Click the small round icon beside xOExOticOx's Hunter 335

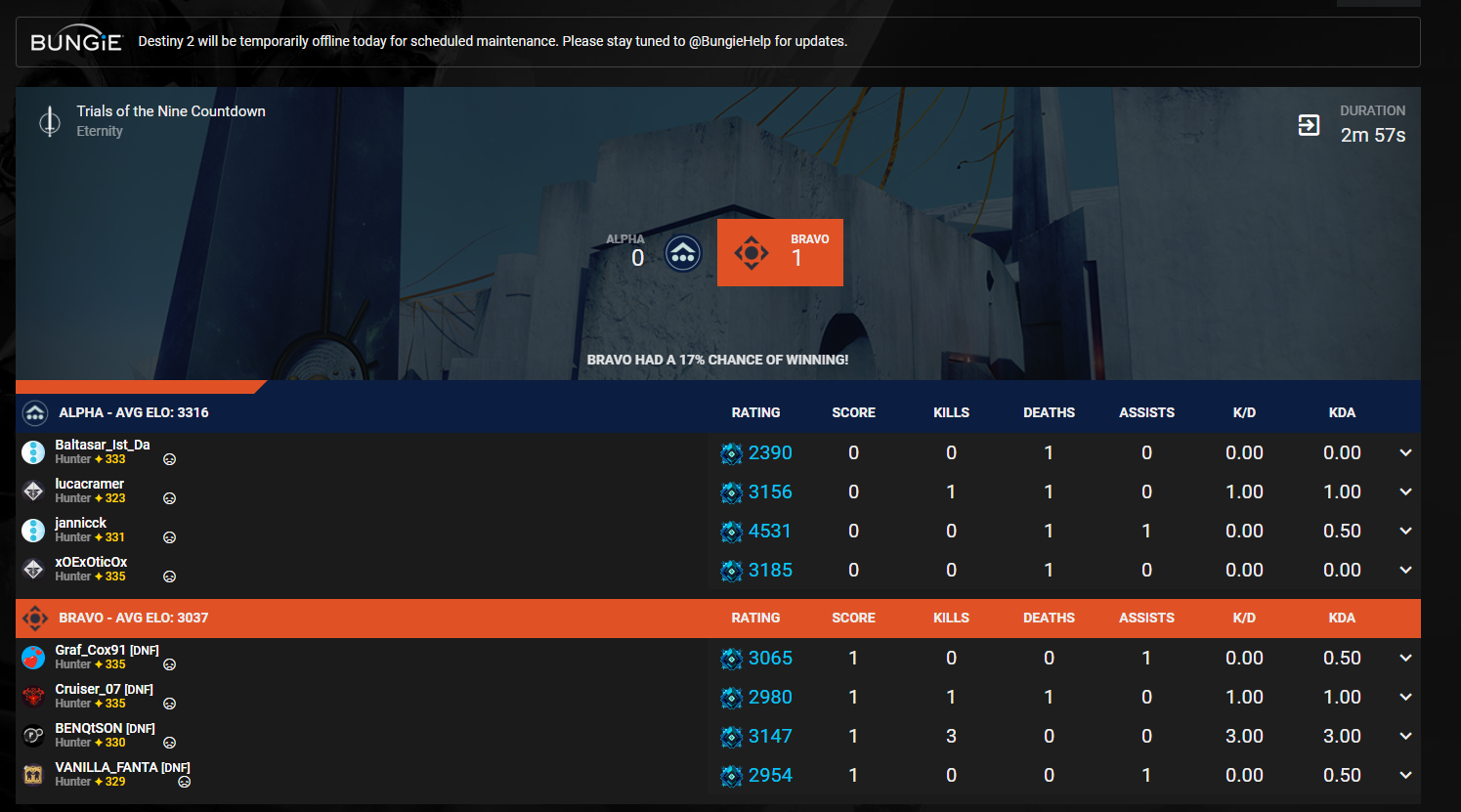point(169,577)
